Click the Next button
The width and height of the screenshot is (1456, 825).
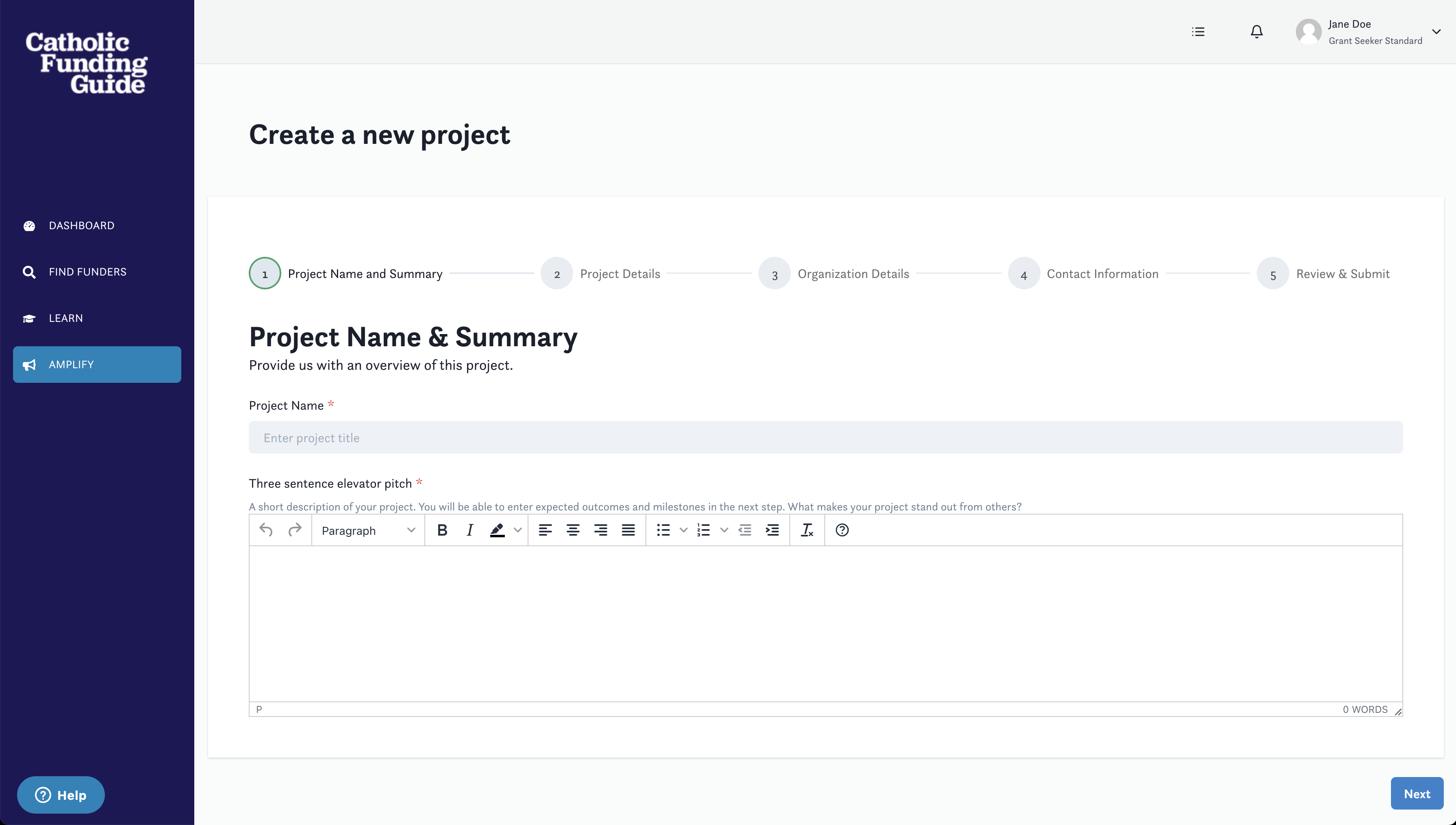point(1416,793)
